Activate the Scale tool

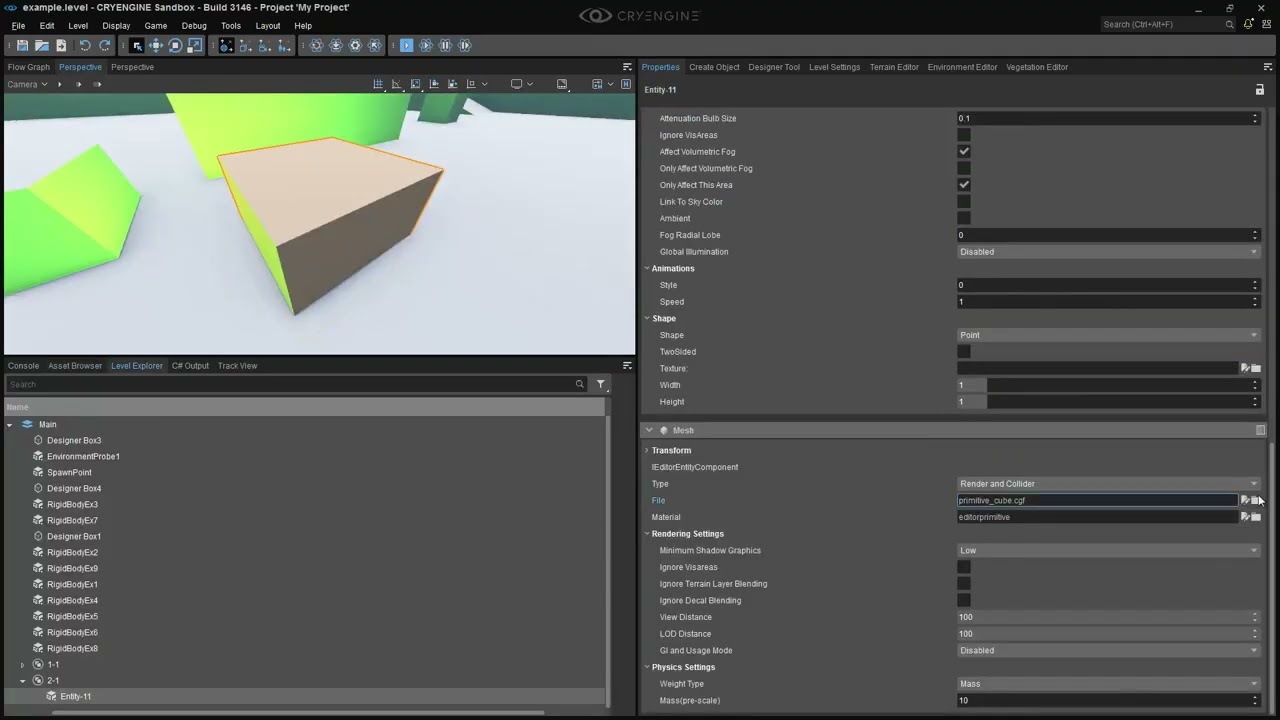pyautogui.click(x=194, y=45)
